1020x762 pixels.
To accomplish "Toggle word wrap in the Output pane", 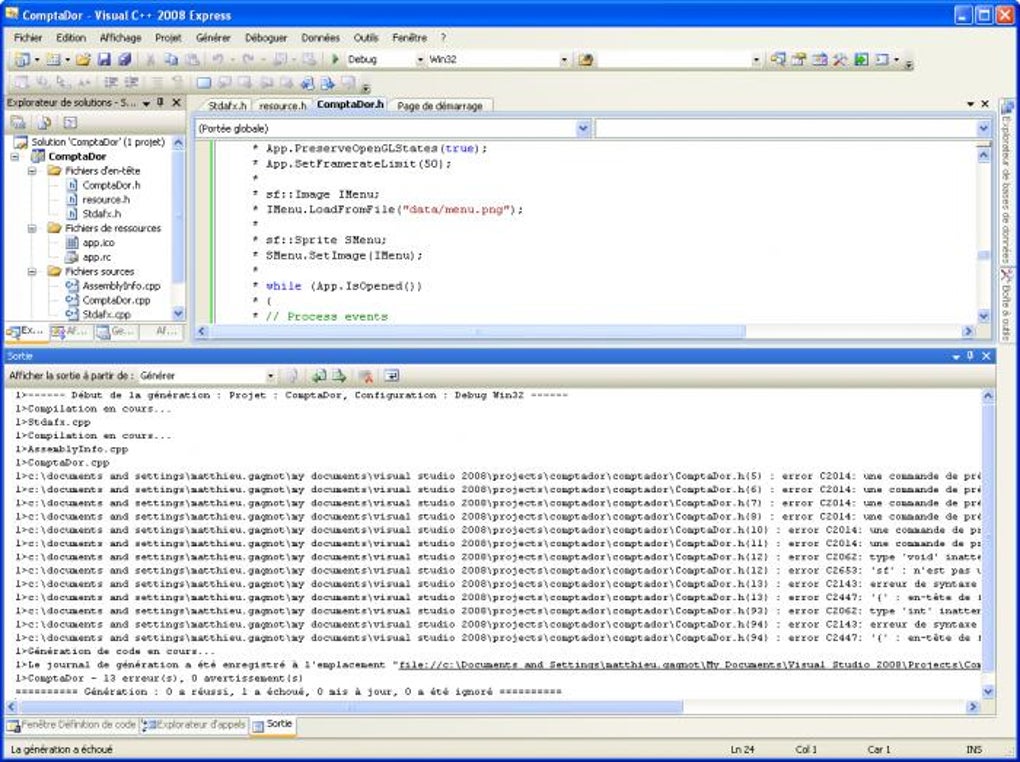I will (391, 375).
